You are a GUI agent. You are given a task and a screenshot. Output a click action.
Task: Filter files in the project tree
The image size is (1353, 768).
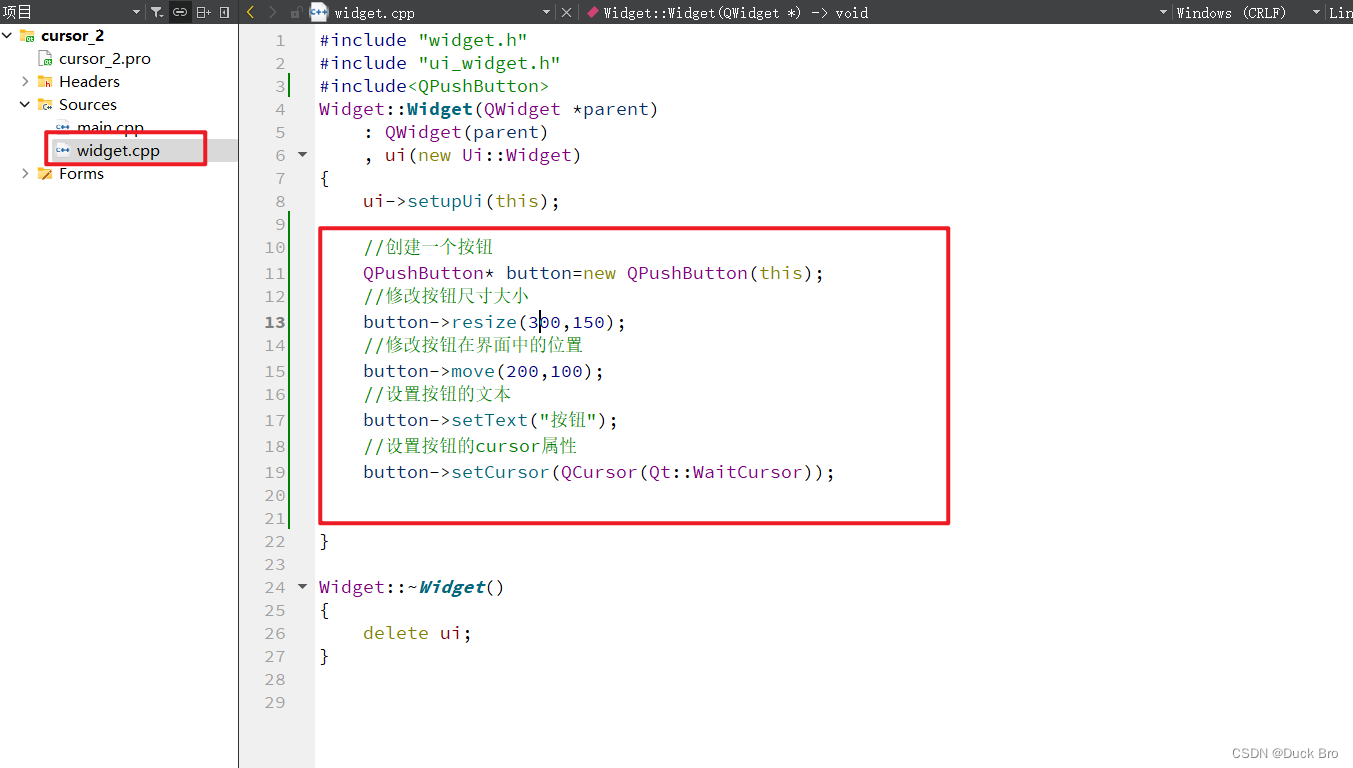pyautogui.click(x=155, y=13)
